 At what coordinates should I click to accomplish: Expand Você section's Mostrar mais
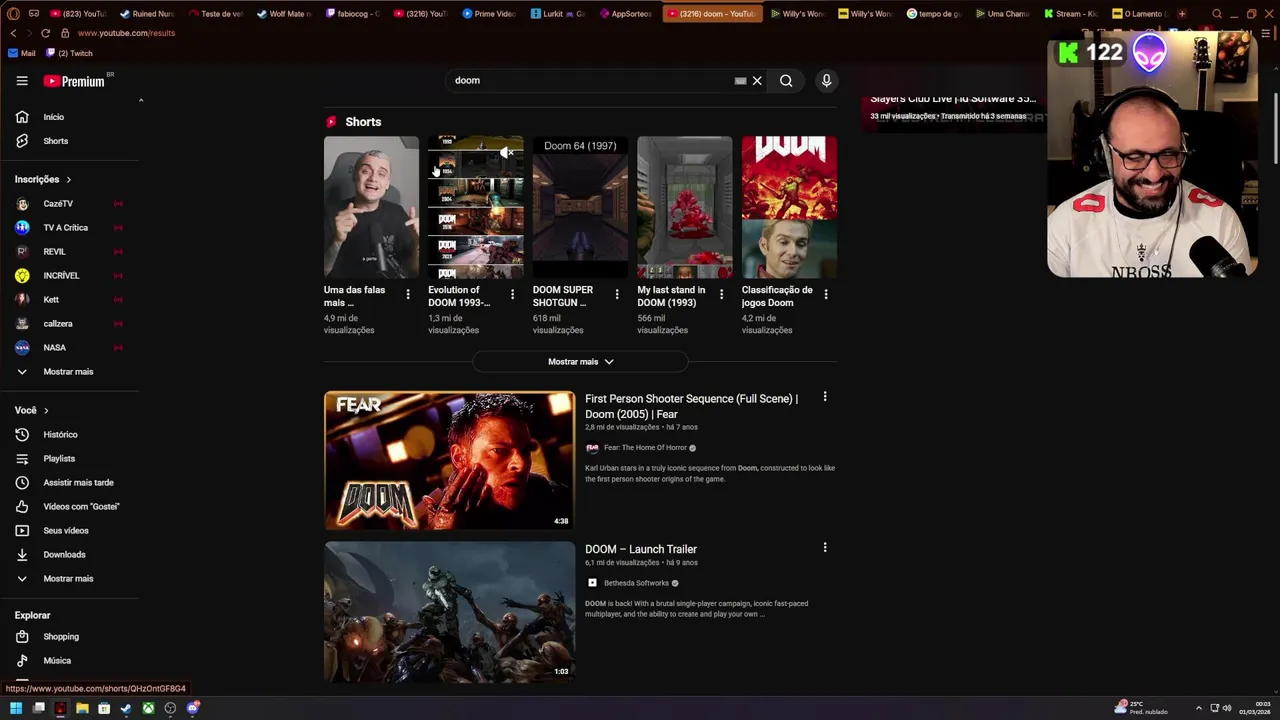(x=70, y=579)
